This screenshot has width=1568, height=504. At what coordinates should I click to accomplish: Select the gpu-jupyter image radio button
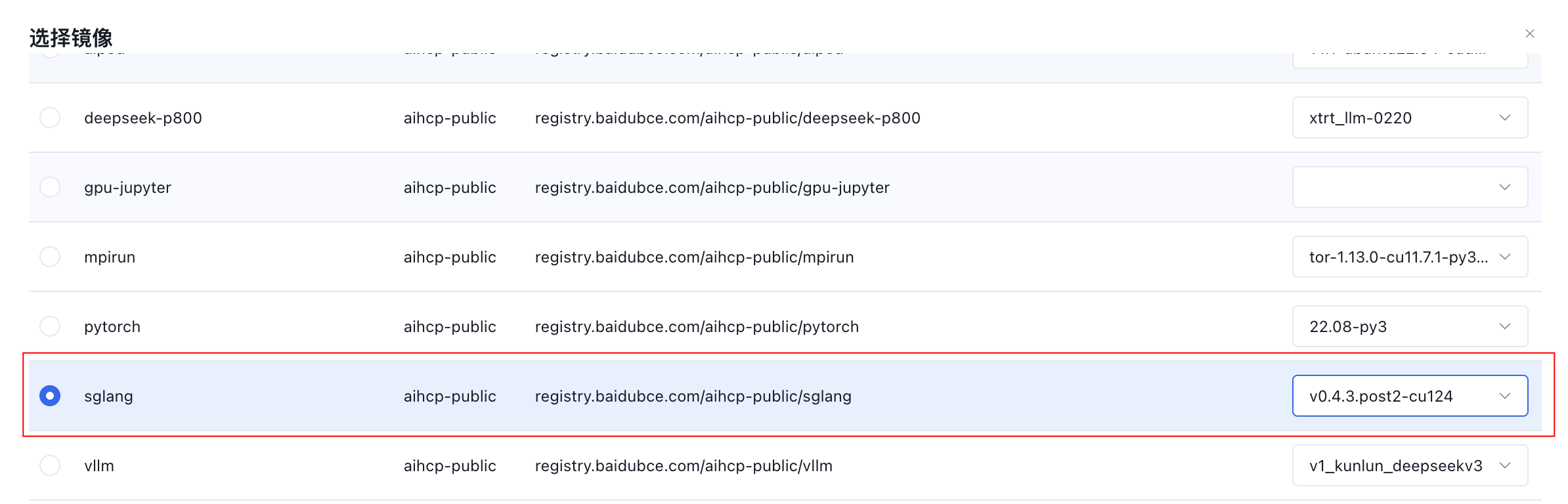[50, 187]
